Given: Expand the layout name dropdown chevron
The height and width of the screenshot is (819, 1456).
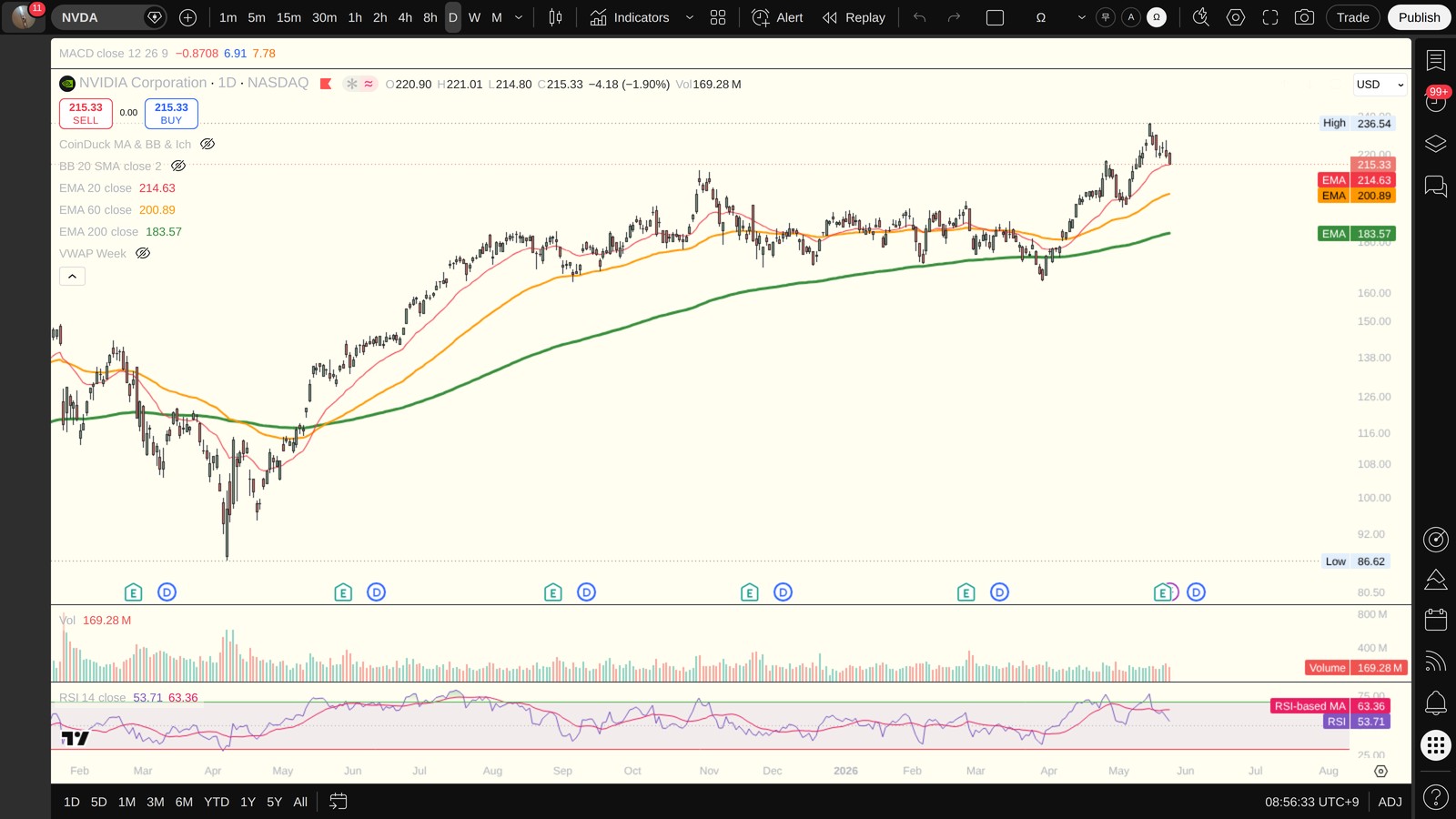Looking at the screenshot, I should coord(1081,17).
